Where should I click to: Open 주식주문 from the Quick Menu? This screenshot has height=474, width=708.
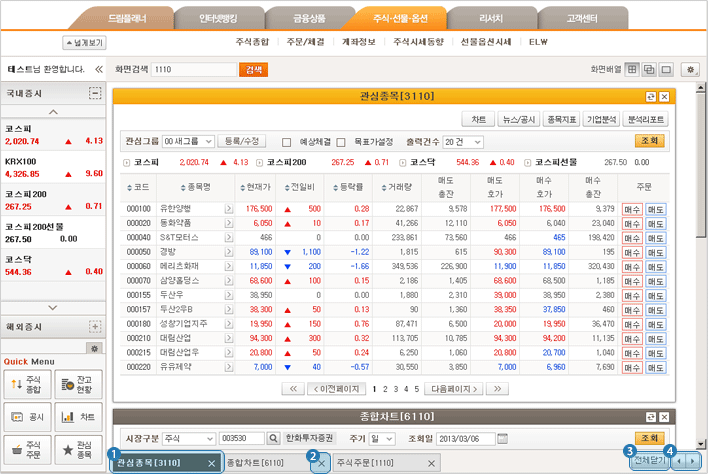(x=28, y=450)
